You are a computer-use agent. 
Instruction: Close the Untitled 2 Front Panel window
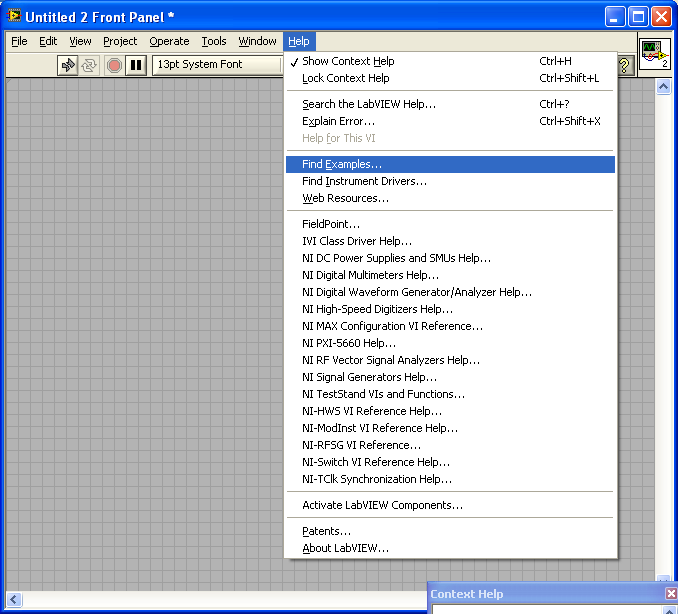[x=662, y=17]
